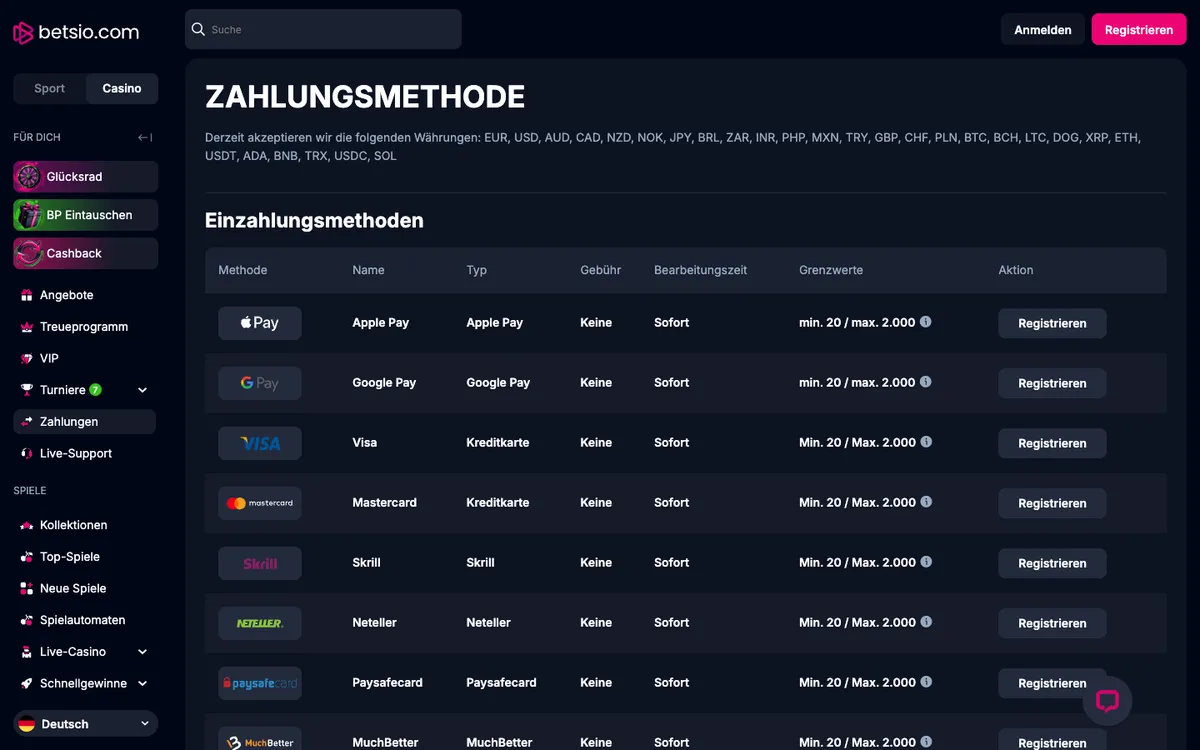Open Cashback in the sidebar
Screen dimensions: 1200x750
coord(86,253)
